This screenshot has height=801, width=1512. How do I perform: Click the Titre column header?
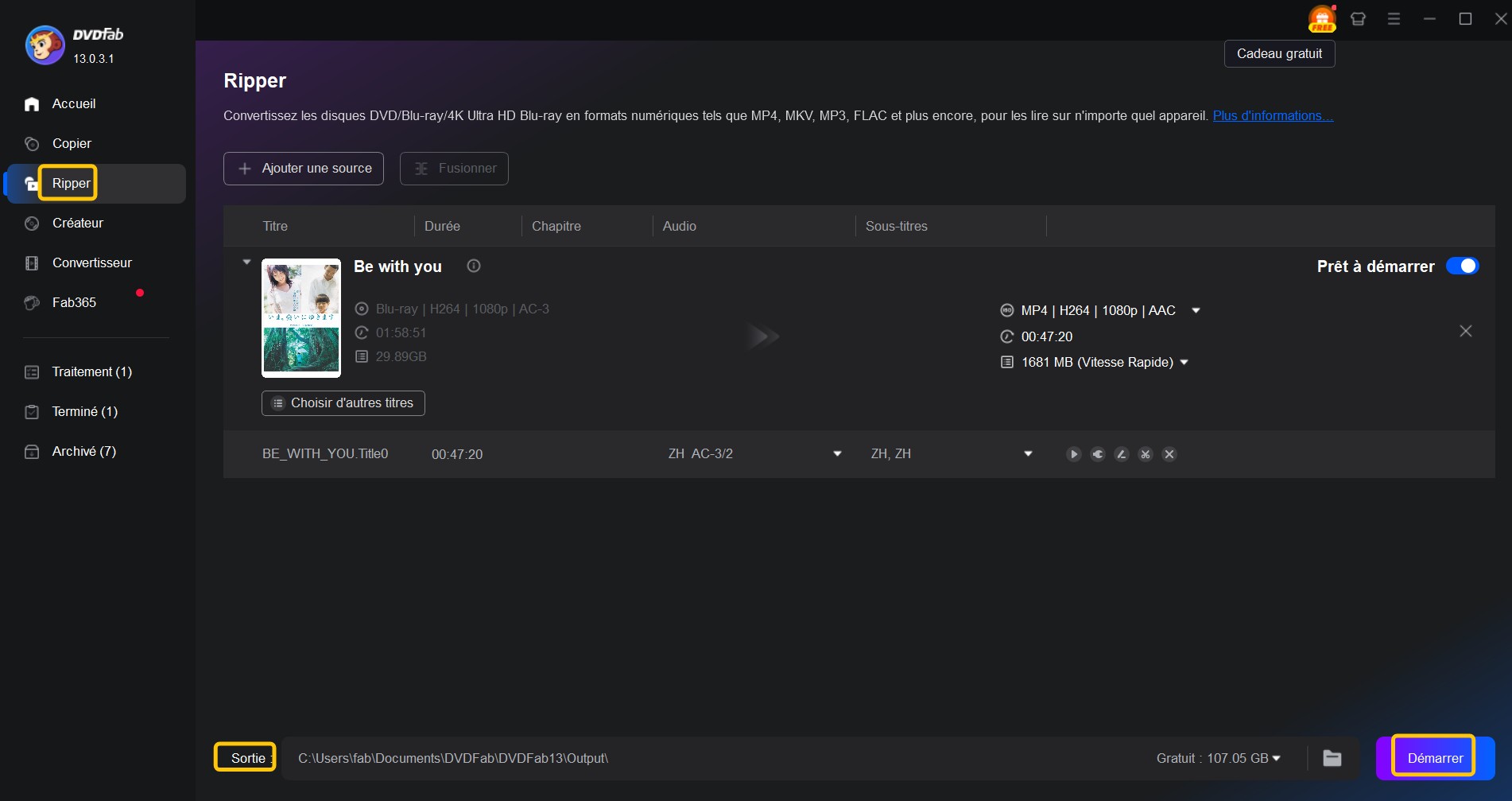coord(275,227)
